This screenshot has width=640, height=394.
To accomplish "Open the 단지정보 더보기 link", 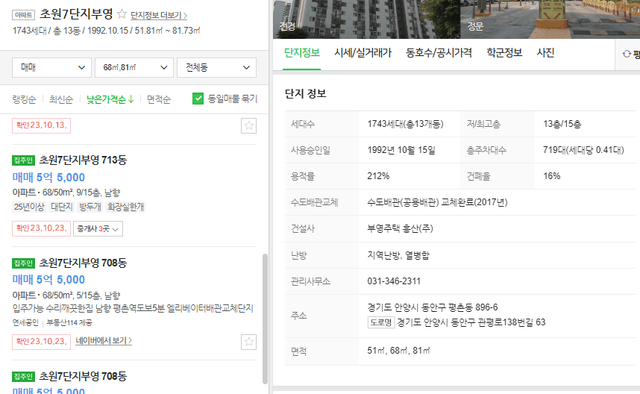I will 159,16.
